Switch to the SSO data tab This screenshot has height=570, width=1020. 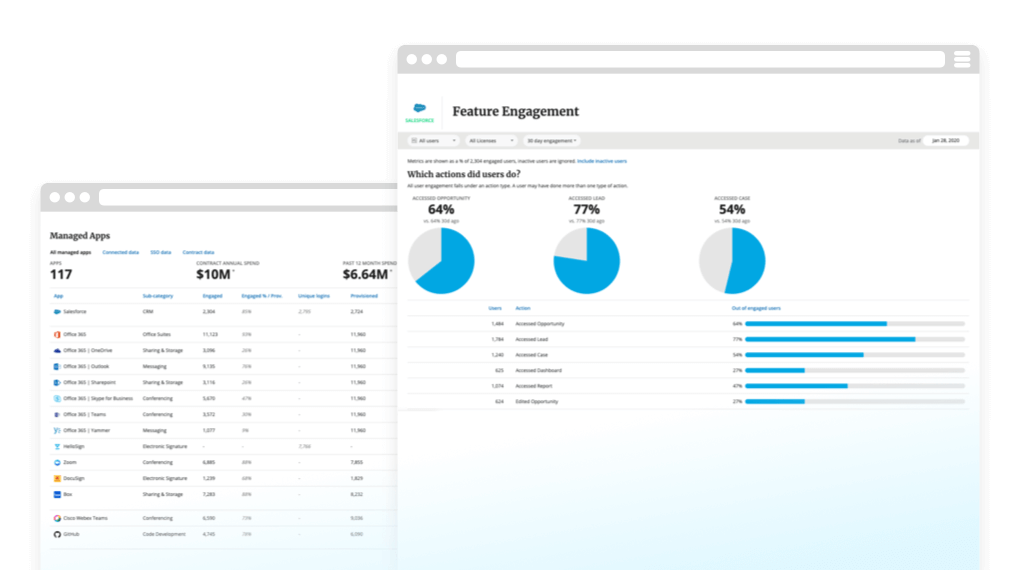161,252
